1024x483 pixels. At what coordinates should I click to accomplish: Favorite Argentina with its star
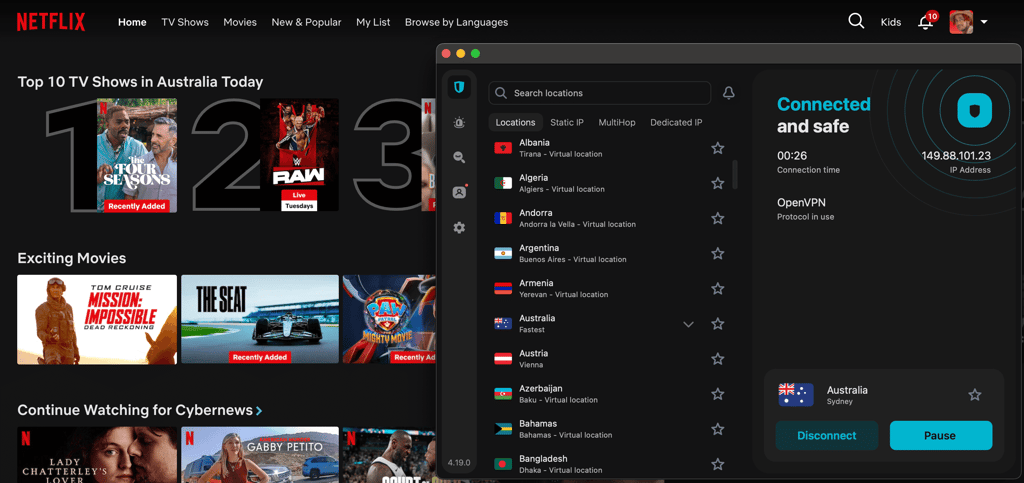click(x=718, y=253)
